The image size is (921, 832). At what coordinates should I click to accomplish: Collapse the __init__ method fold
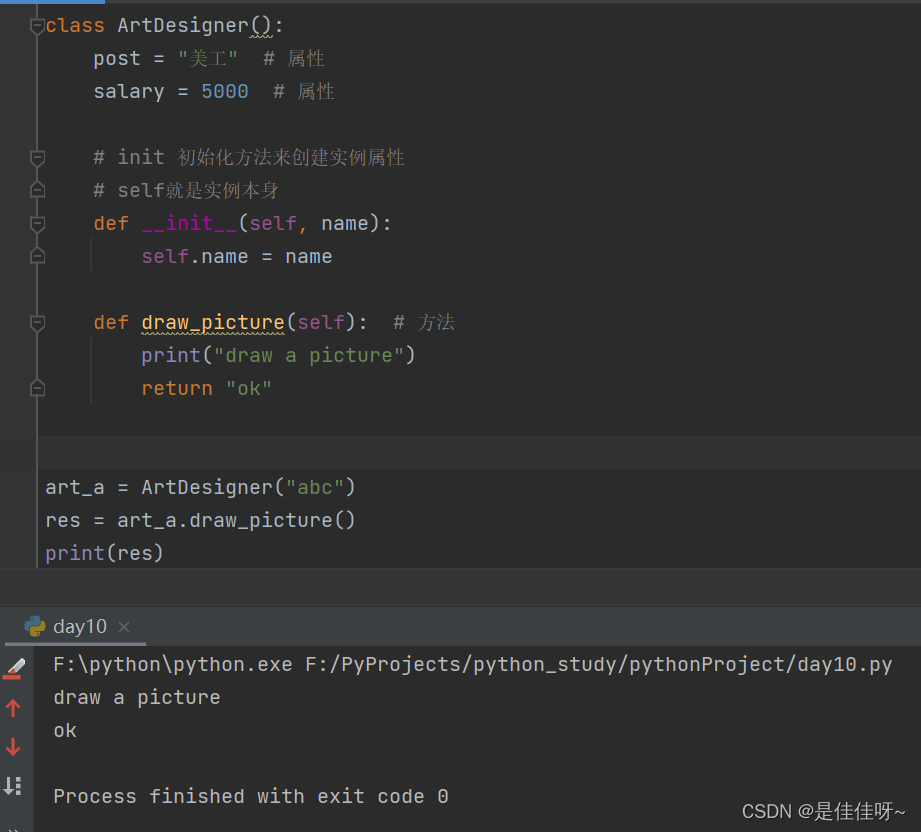(x=37, y=223)
